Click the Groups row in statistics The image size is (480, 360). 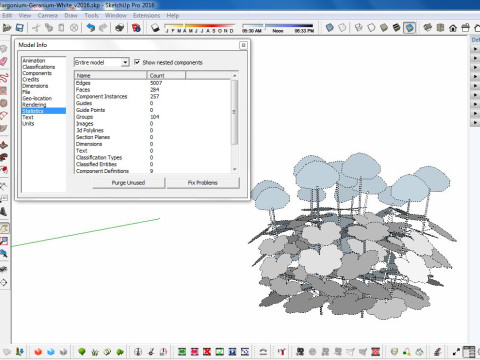(x=152, y=117)
